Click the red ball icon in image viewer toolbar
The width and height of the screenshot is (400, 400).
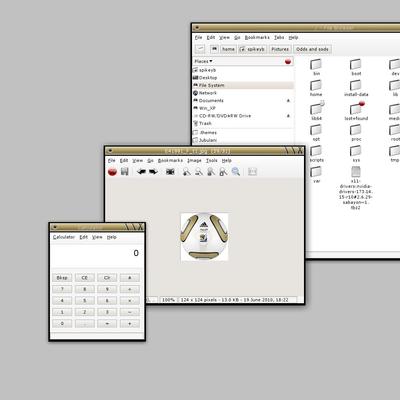click(x=112, y=172)
